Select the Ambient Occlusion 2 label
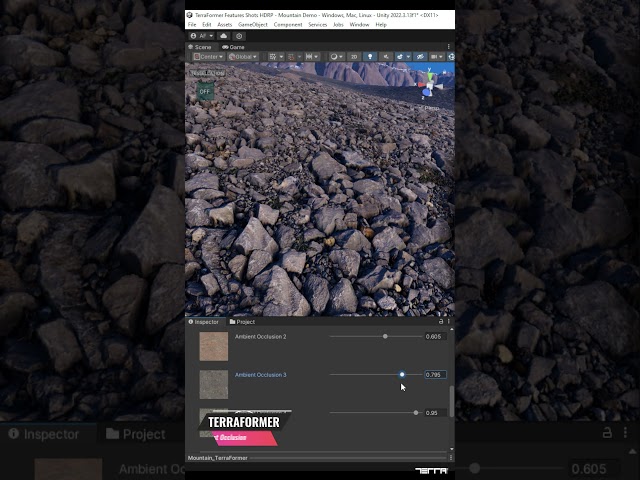The image size is (640, 480). pos(260,336)
